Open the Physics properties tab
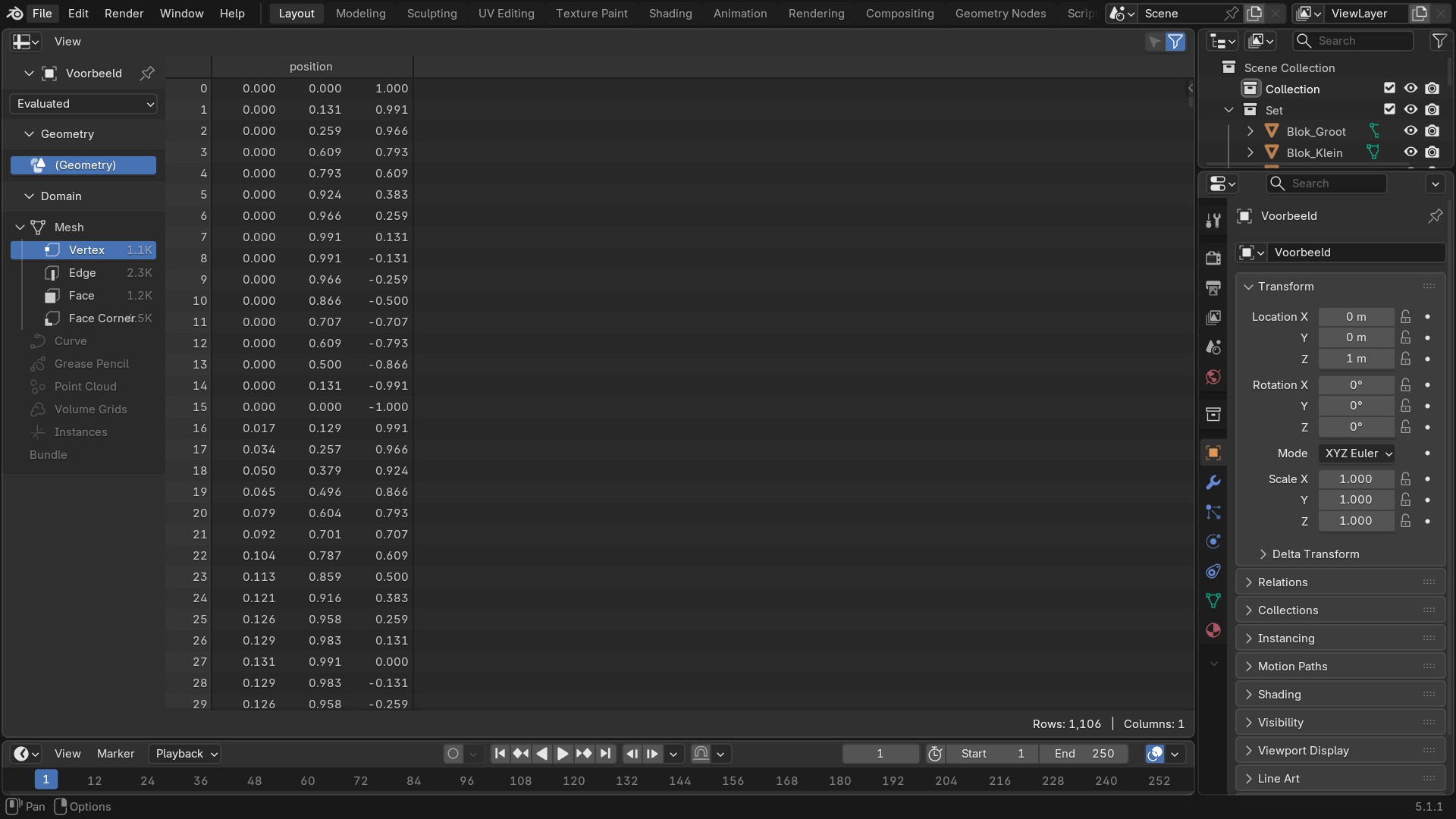The image size is (1456, 819). pyautogui.click(x=1213, y=541)
